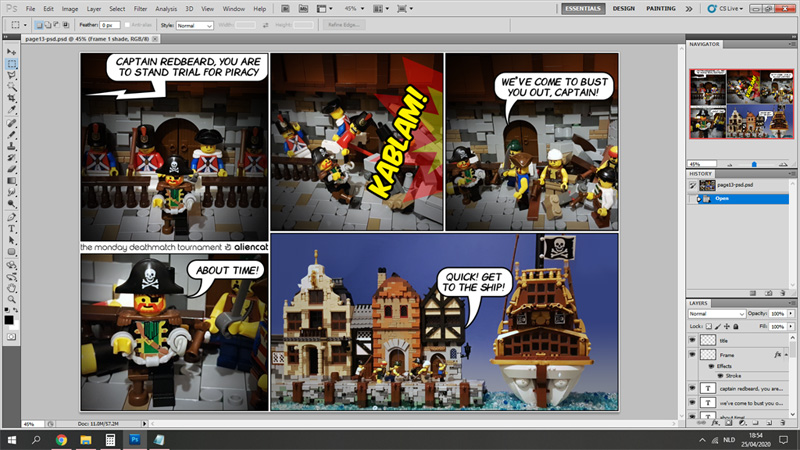
Task: Toggle lock image pixels (brush icon)
Action: point(718,327)
